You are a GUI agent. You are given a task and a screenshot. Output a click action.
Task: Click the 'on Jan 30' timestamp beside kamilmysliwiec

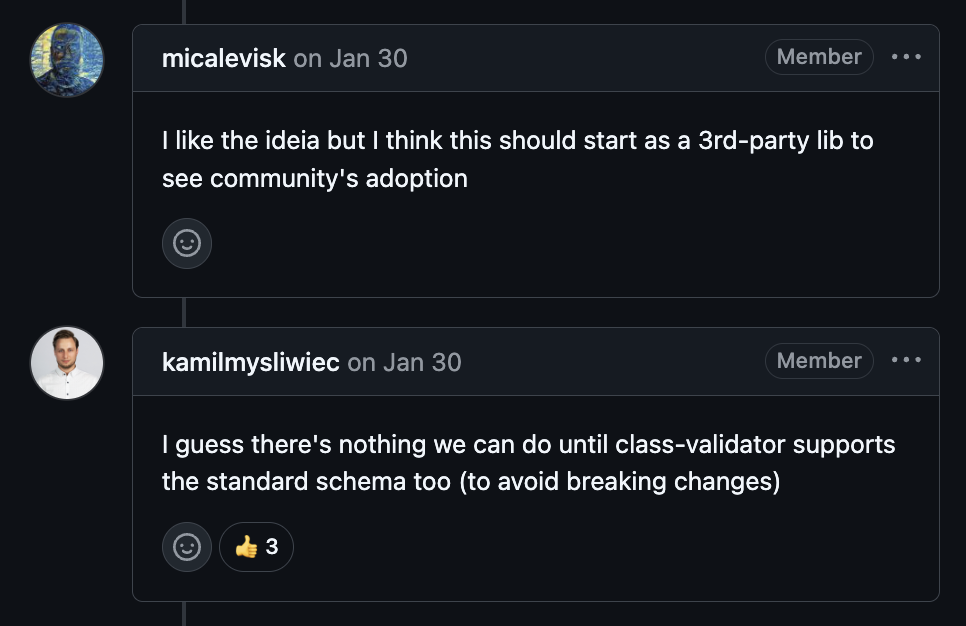tap(404, 362)
